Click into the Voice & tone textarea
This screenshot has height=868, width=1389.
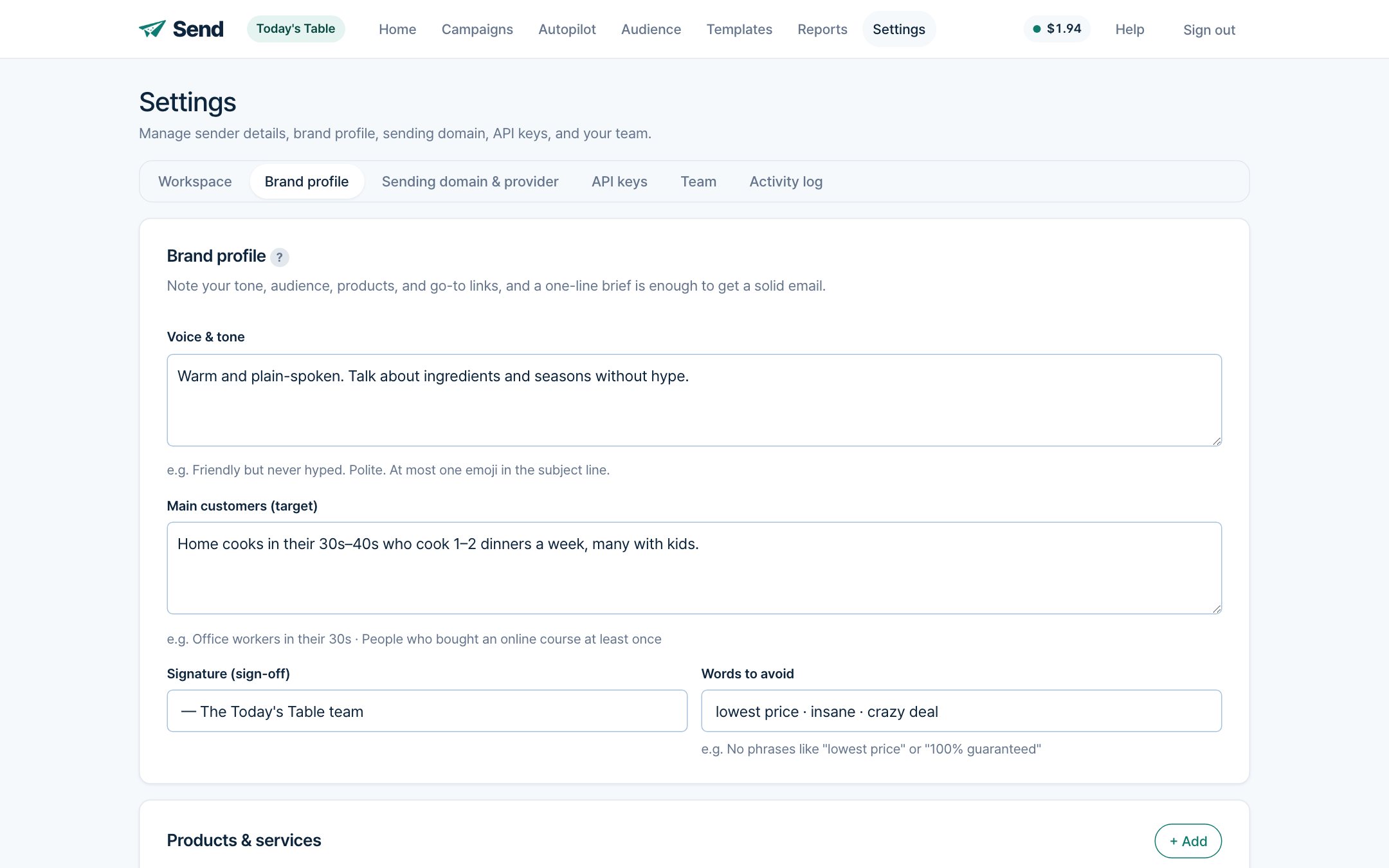tap(694, 400)
